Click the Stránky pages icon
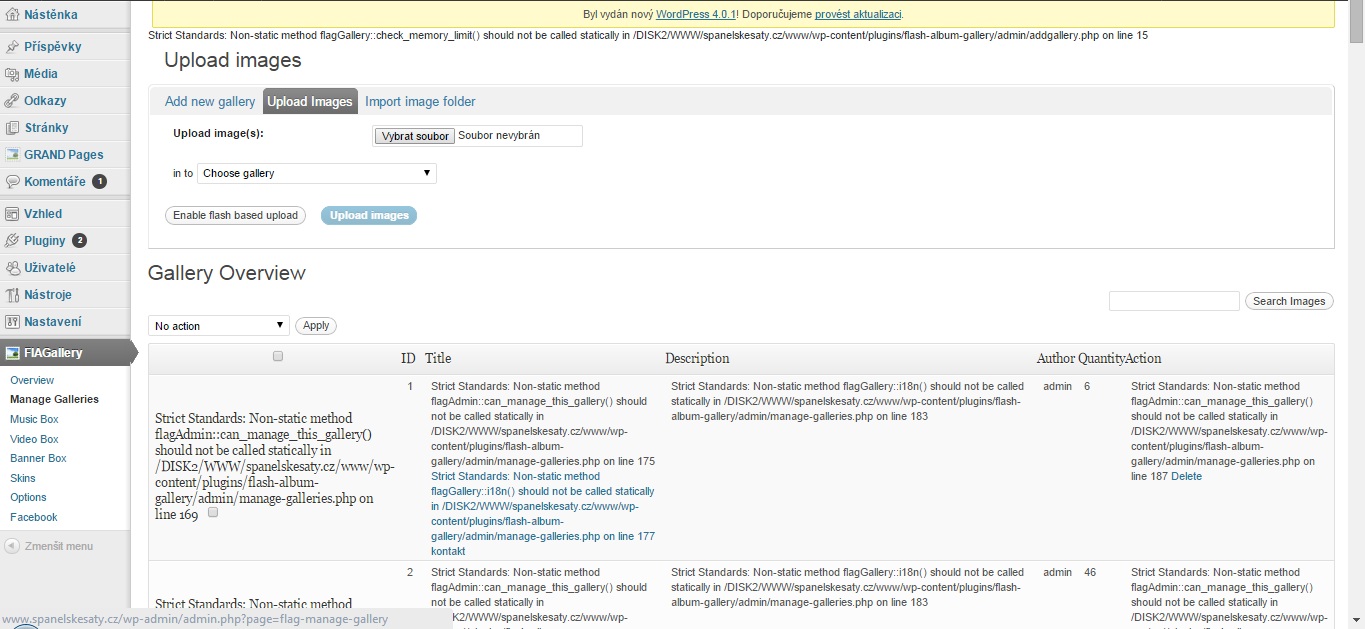The height and width of the screenshot is (629, 1365). 13,128
